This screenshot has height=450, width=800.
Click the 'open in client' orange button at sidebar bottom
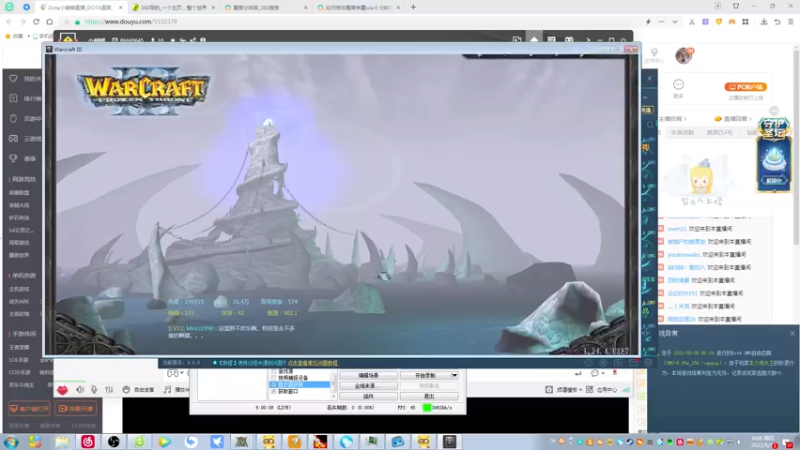tap(30, 409)
